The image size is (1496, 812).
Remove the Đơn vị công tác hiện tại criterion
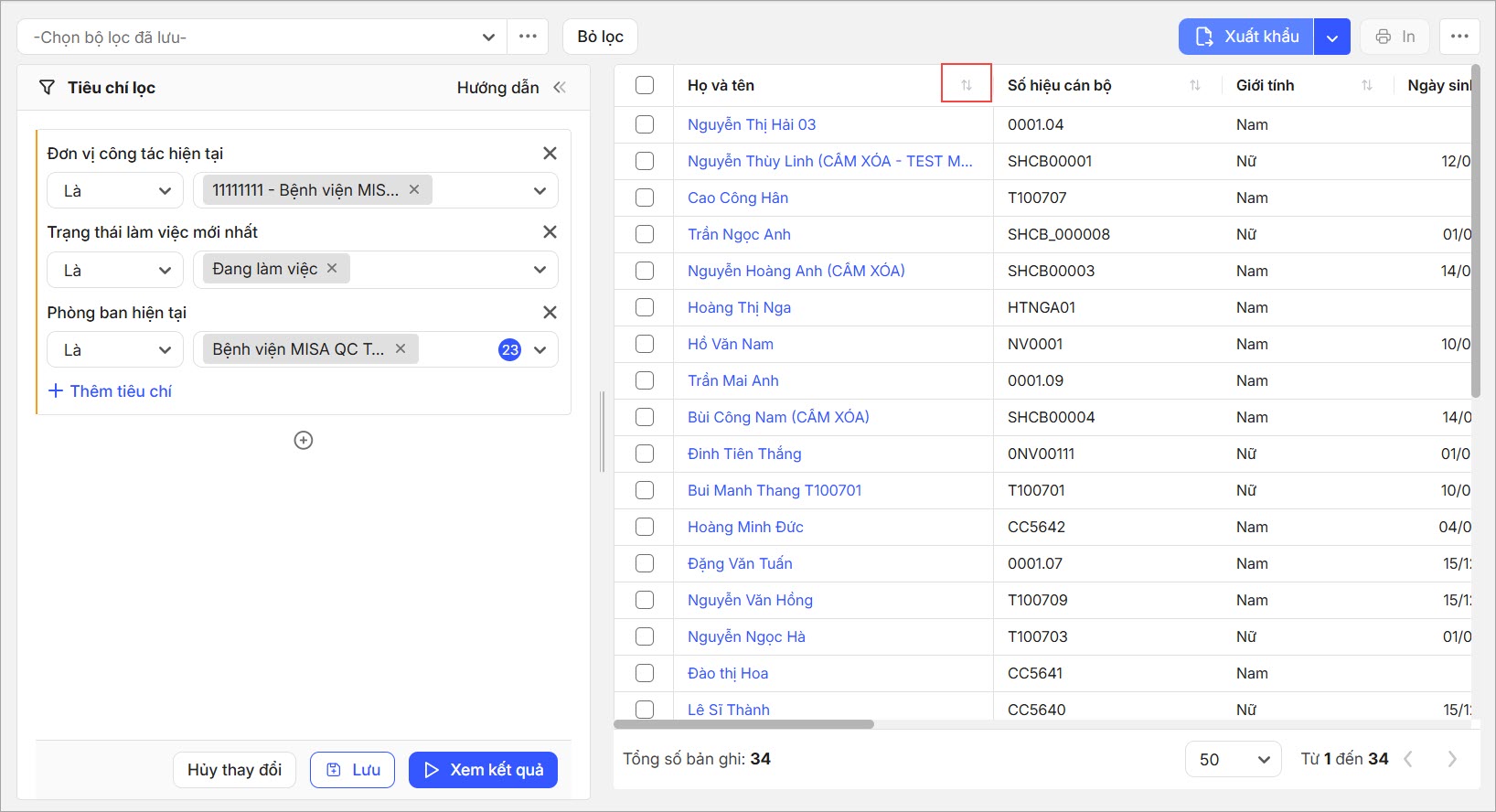[x=550, y=154]
